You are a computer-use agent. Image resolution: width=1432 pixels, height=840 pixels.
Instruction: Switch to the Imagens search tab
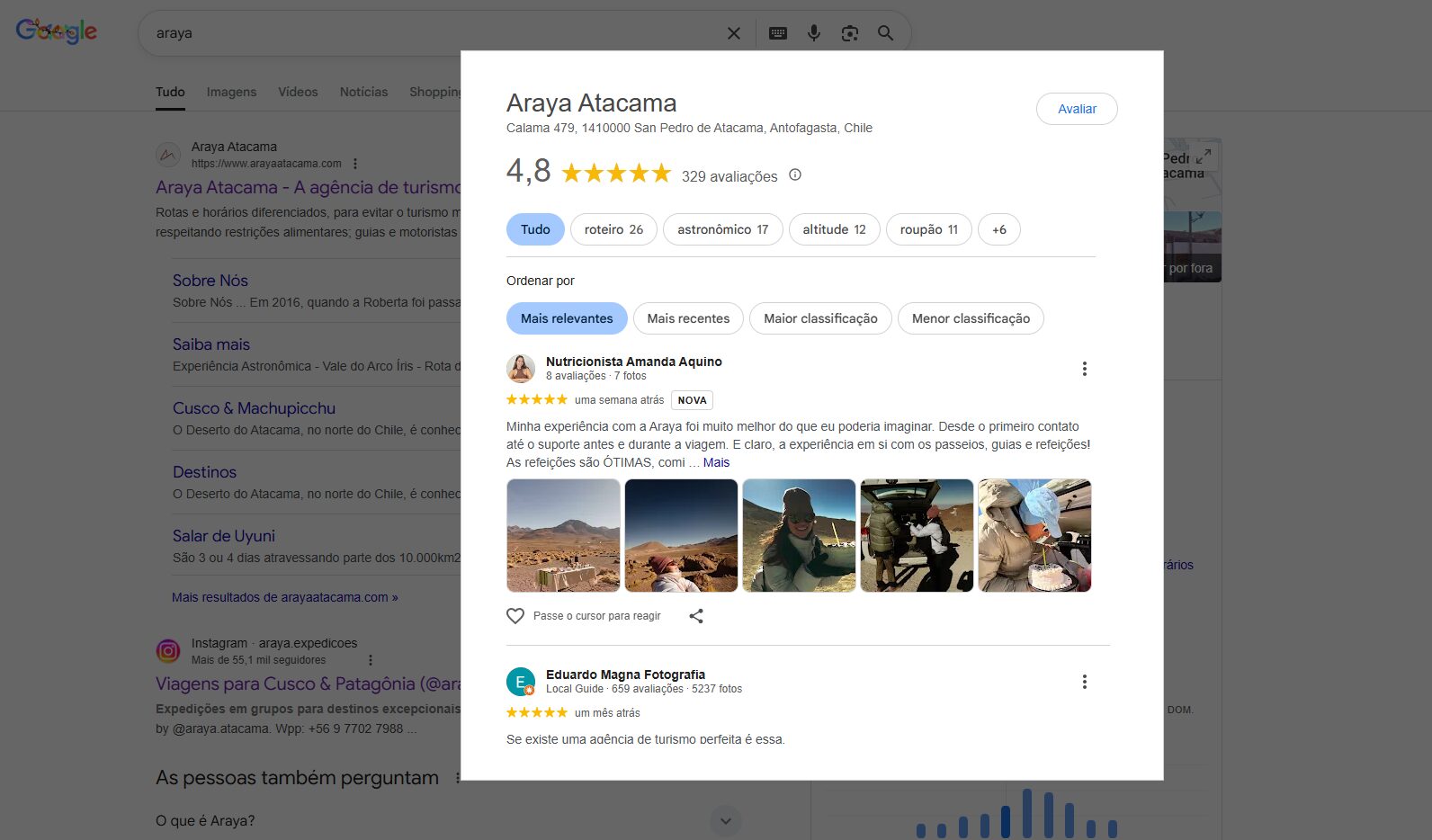pos(231,92)
